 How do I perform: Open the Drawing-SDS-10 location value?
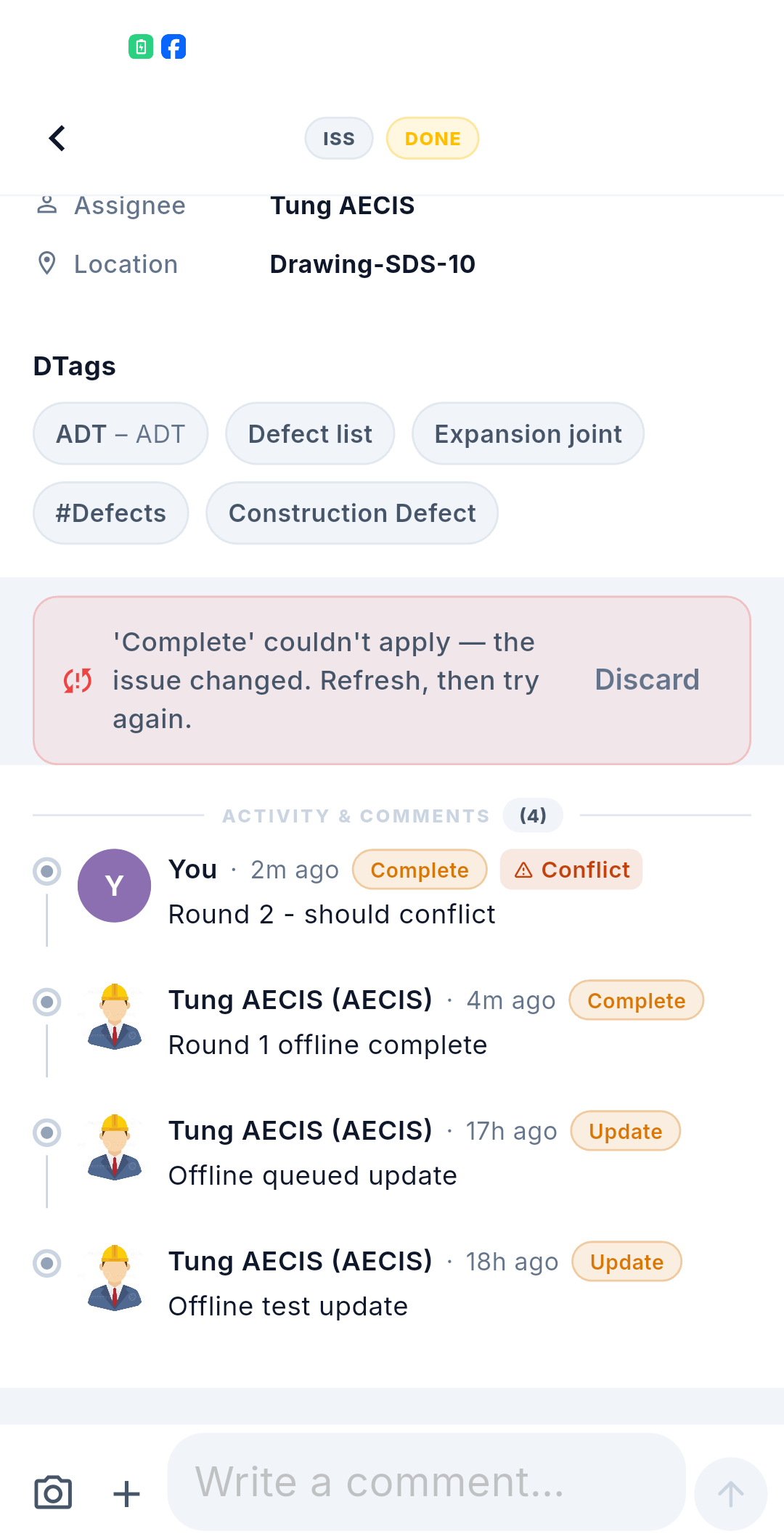372,264
